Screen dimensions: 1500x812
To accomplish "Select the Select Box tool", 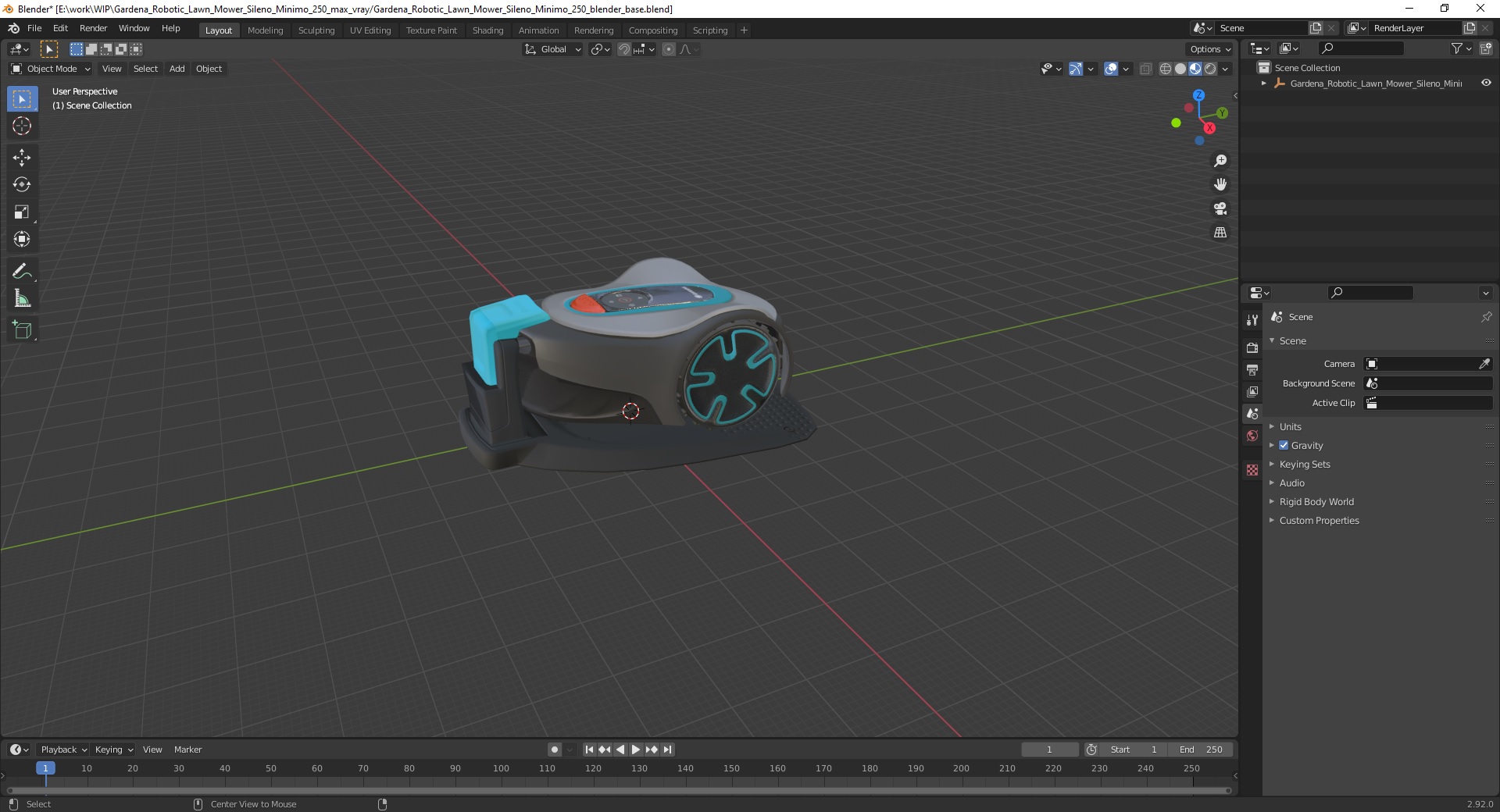I will [22, 99].
